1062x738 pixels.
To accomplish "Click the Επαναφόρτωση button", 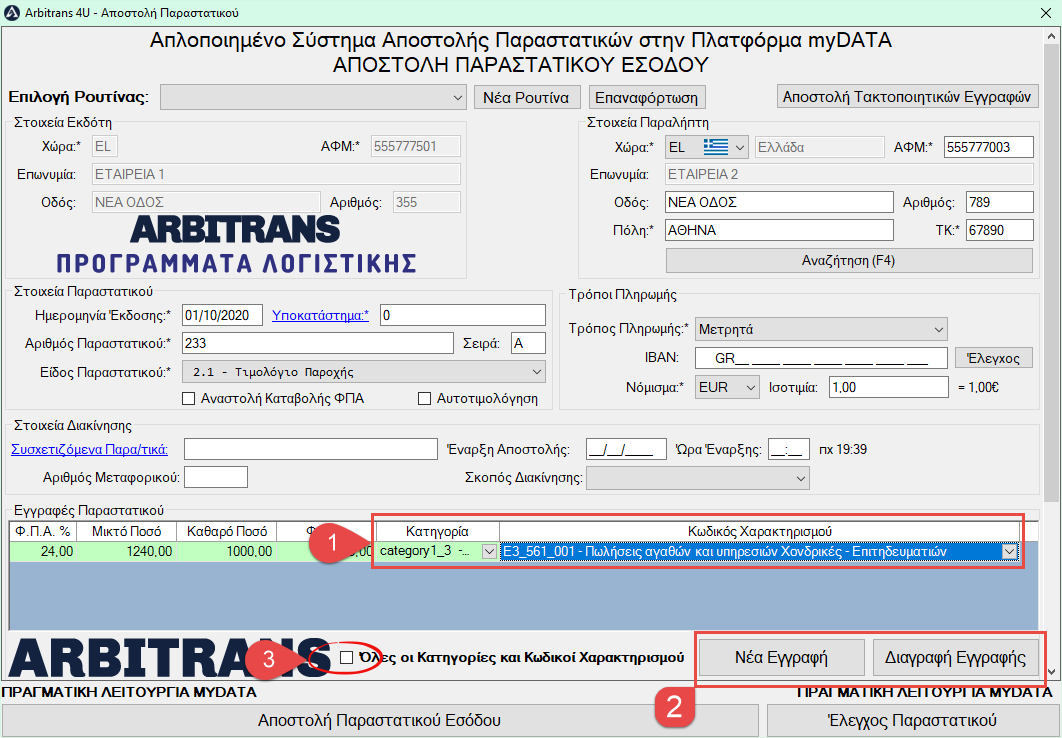I will pyautogui.click(x=647, y=97).
